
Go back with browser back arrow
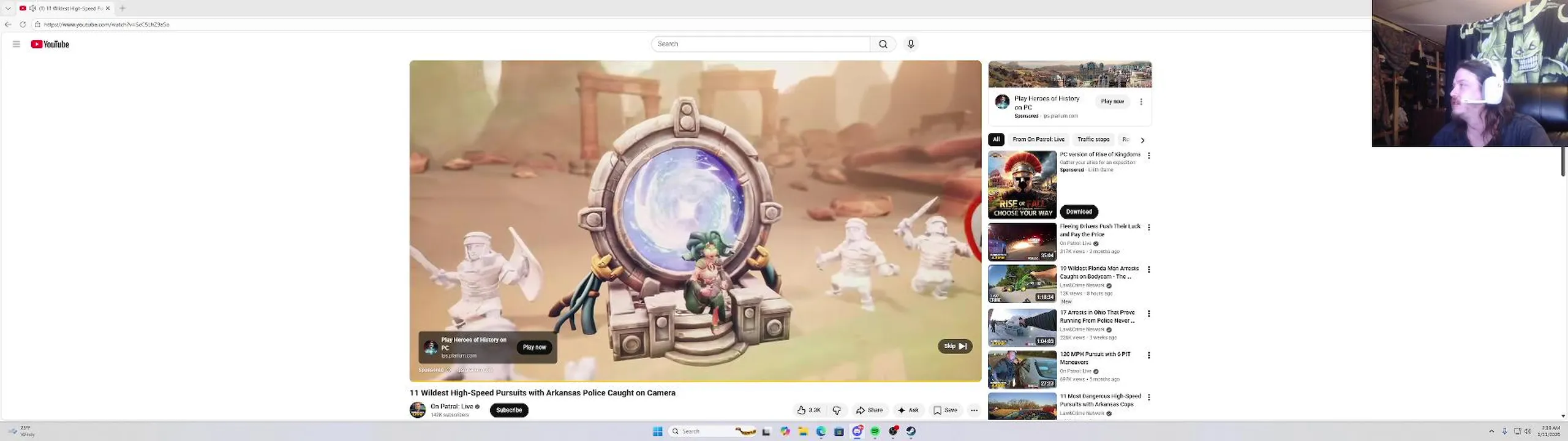click(x=8, y=24)
